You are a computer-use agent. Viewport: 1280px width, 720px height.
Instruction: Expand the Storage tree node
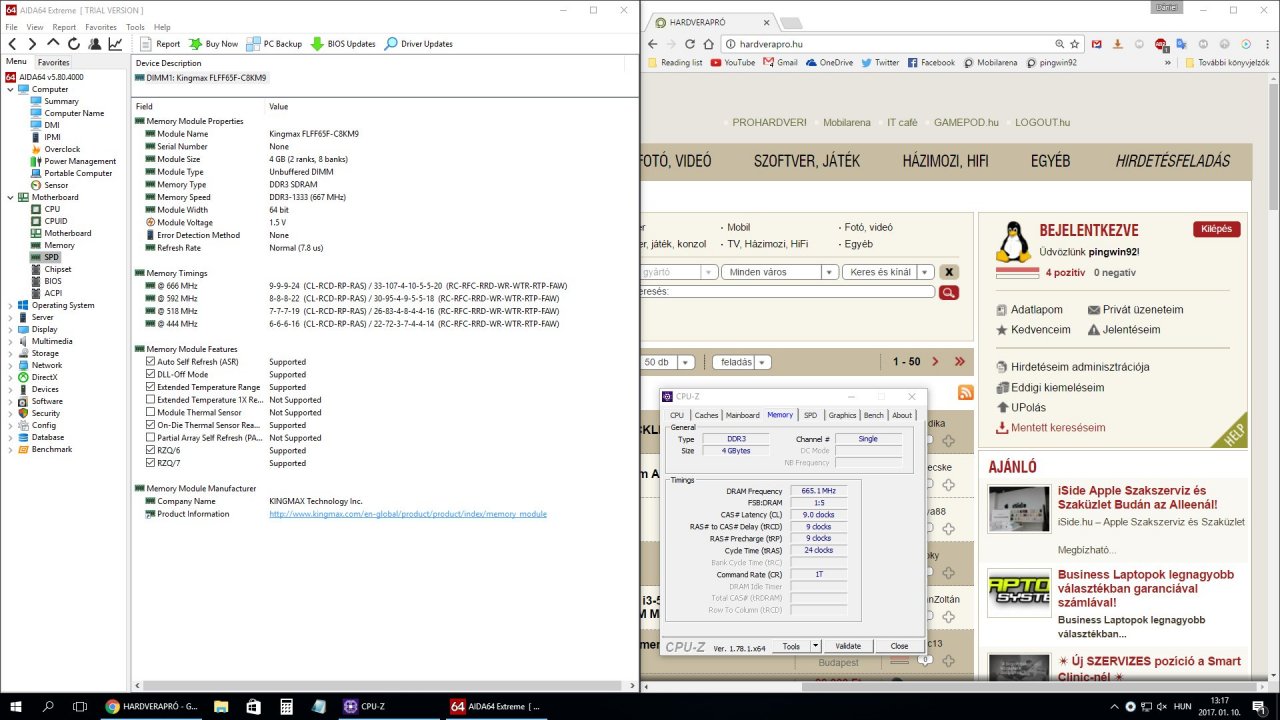[10, 353]
